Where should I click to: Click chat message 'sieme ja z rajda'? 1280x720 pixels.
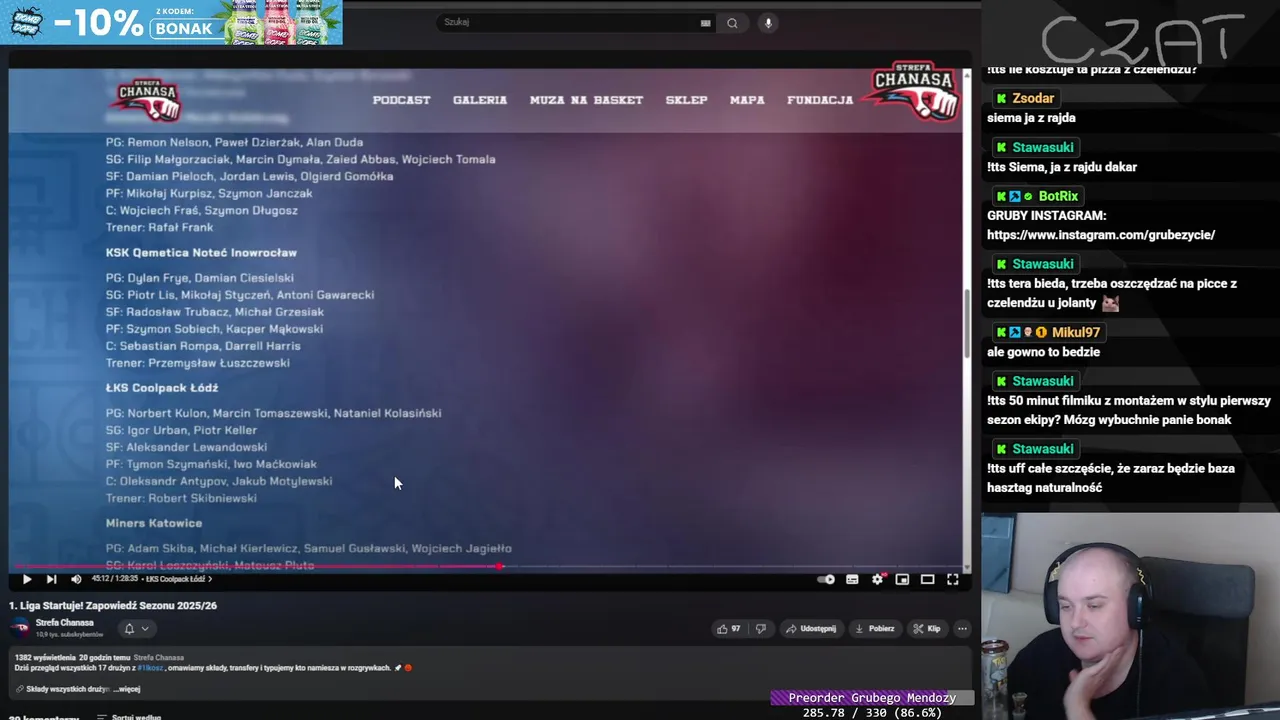(x=1031, y=118)
